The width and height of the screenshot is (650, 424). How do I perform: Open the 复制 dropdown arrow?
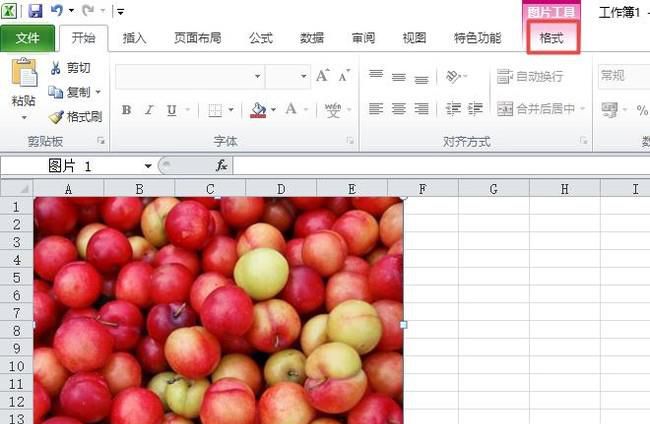(x=99, y=92)
